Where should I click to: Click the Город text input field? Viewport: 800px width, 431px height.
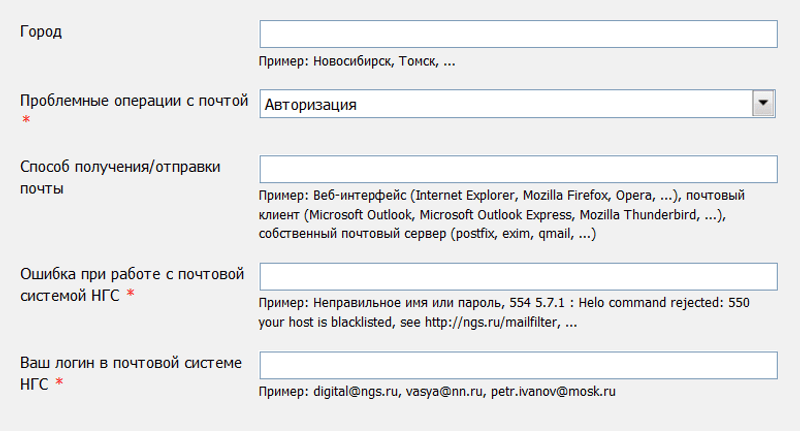click(x=518, y=34)
